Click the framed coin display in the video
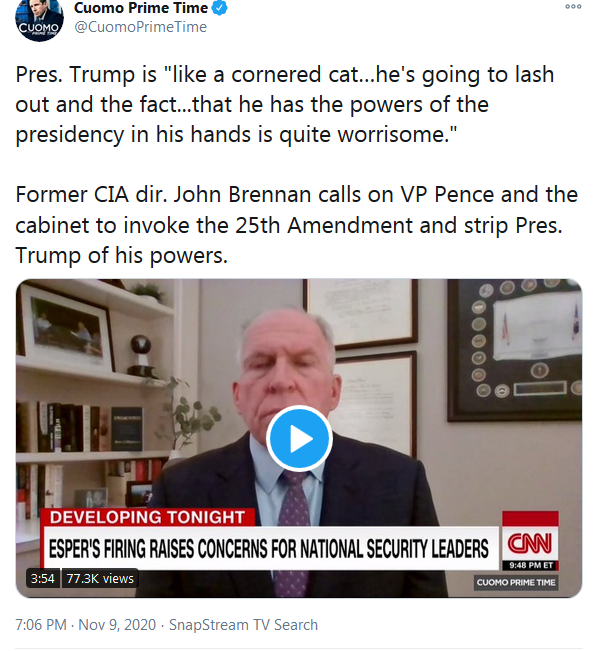Image resolution: width=595 pixels, height=651 pixels. 515,350
